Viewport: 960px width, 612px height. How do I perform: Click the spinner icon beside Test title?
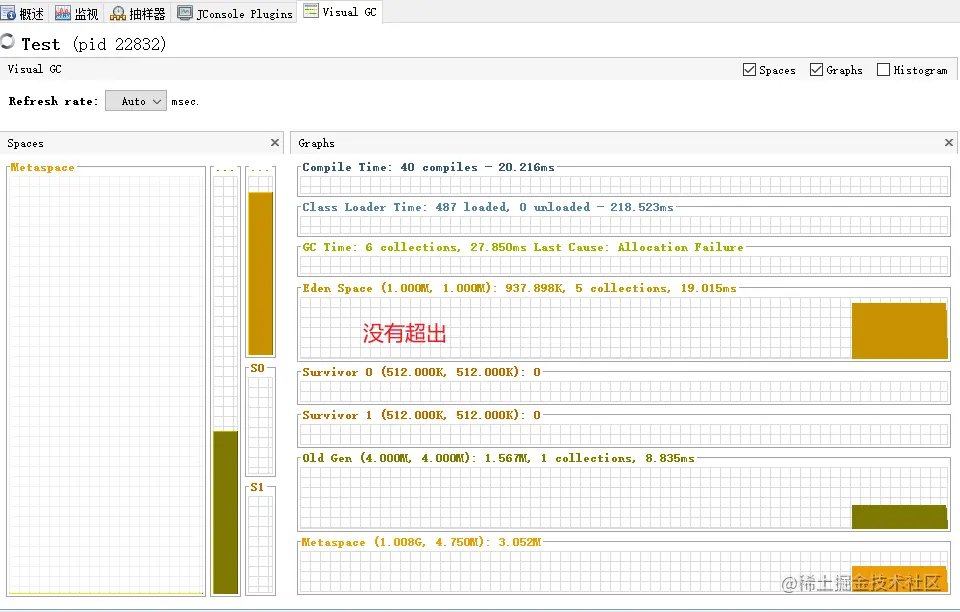tap(7, 42)
